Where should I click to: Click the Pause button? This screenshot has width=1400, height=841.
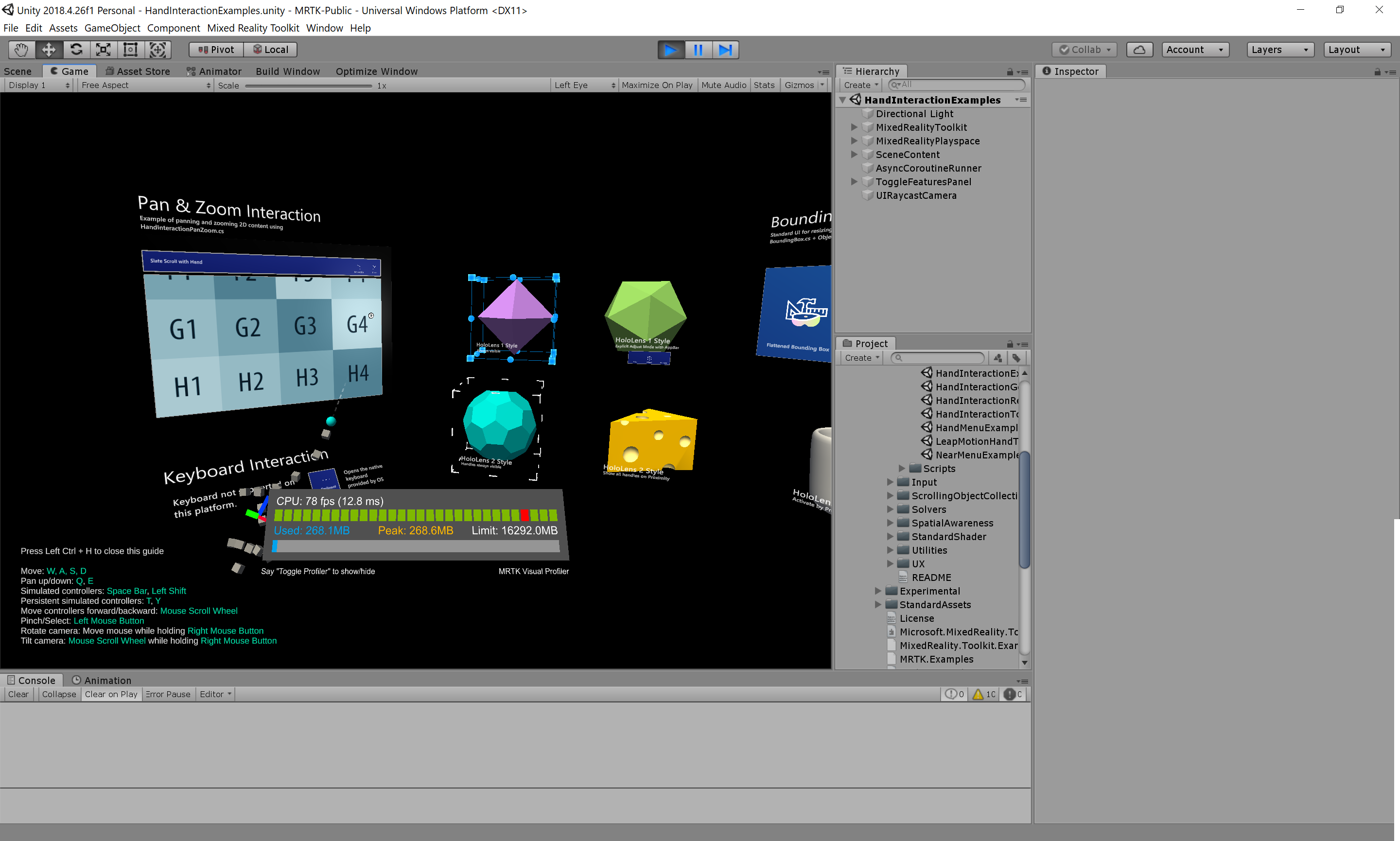point(698,49)
